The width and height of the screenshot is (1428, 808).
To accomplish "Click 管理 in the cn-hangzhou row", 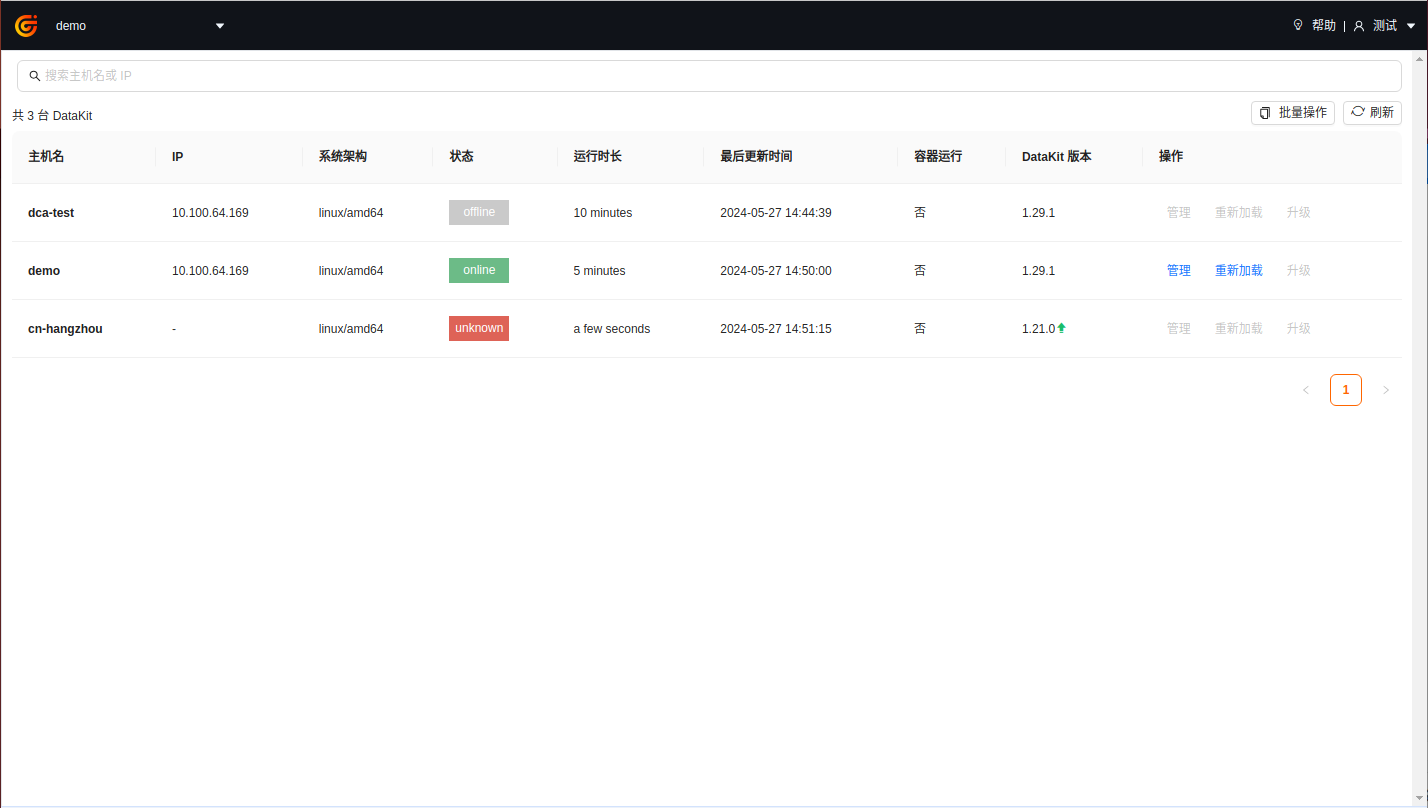I will click(1179, 329).
